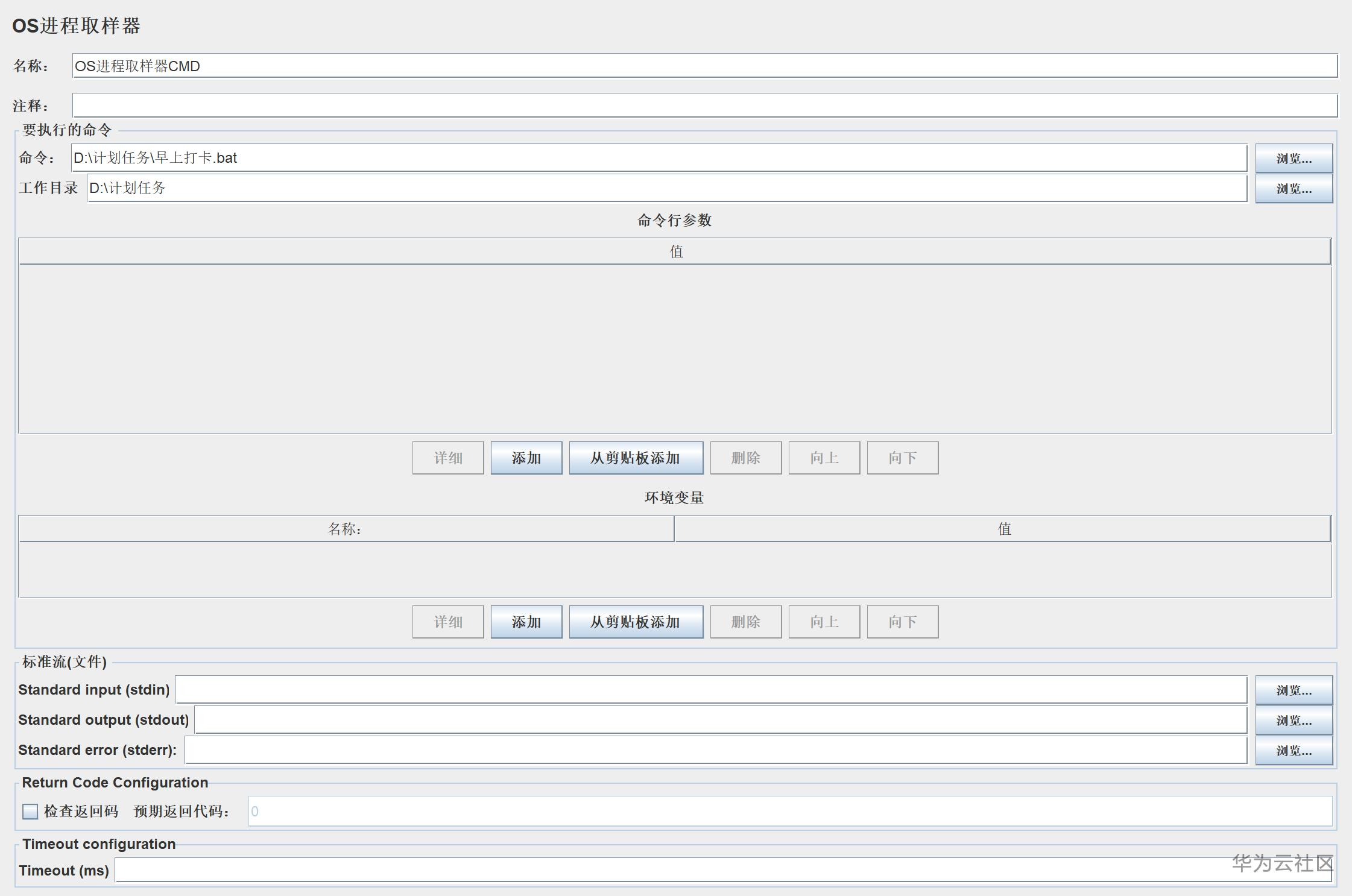Click the 工作目录 input field
1352x896 pixels.
(x=666, y=188)
